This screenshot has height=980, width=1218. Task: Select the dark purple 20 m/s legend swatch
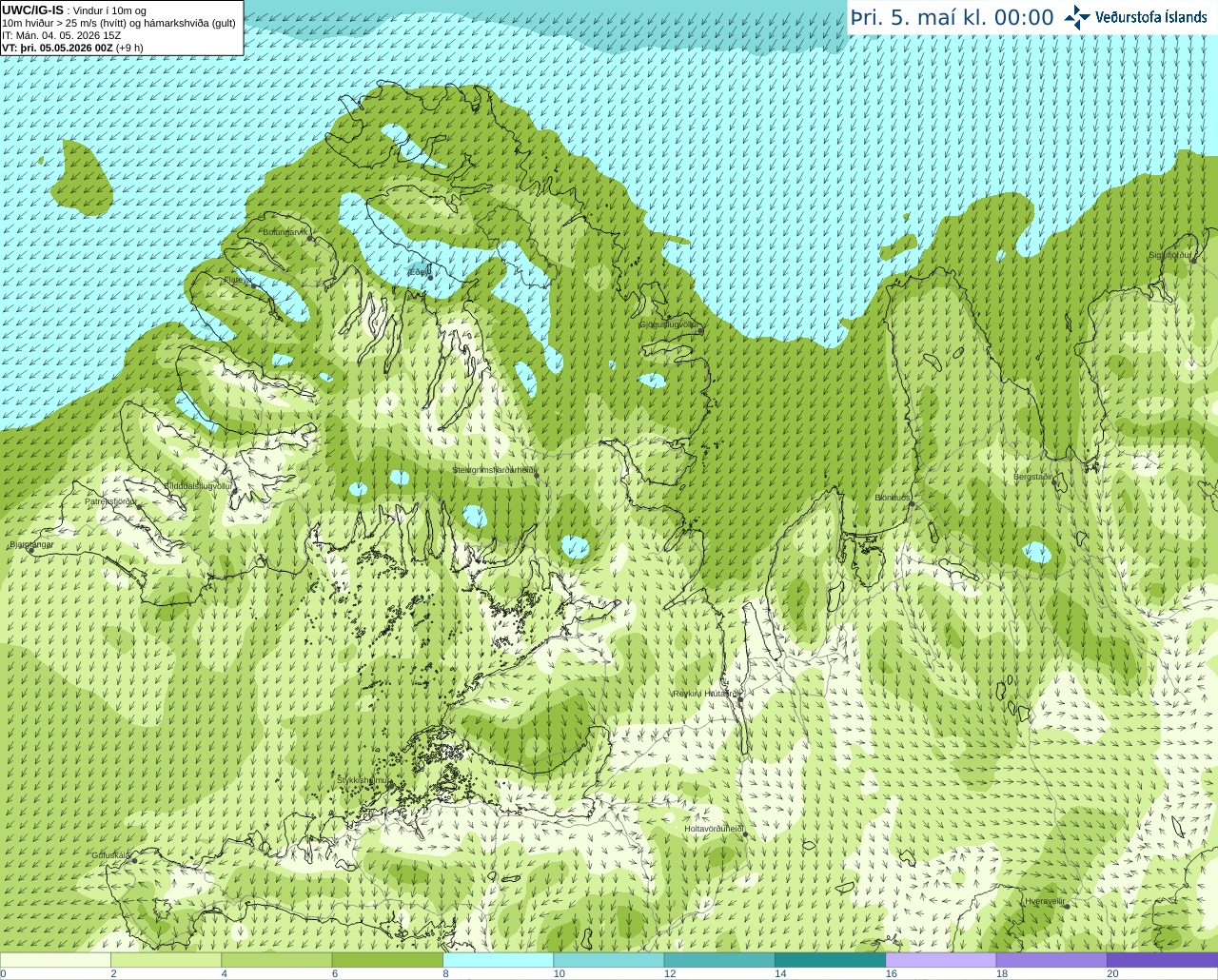1162,960
